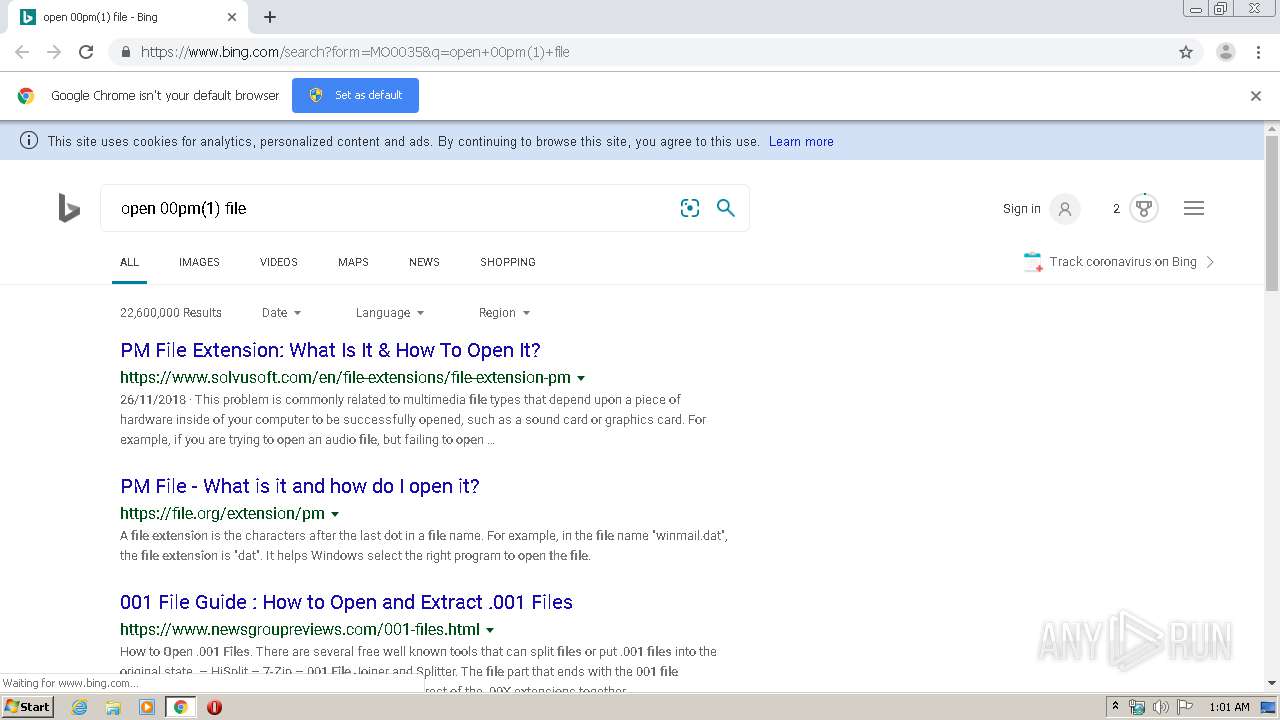Open PM File Extension result link
Viewport: 1280px width, 720px height.
[330, 350]
